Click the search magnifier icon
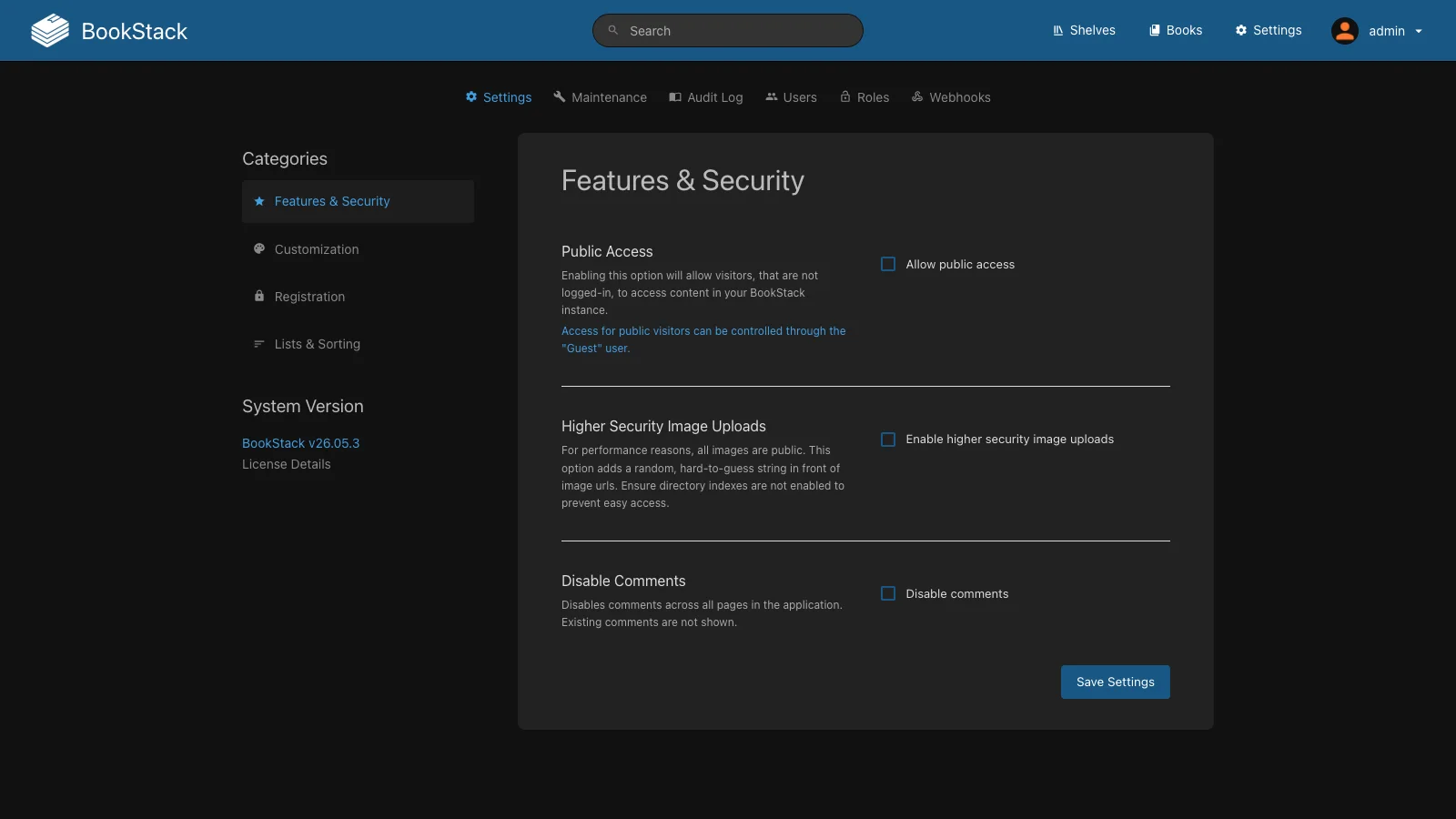1456x819 pixels. (x=613, y=30)
